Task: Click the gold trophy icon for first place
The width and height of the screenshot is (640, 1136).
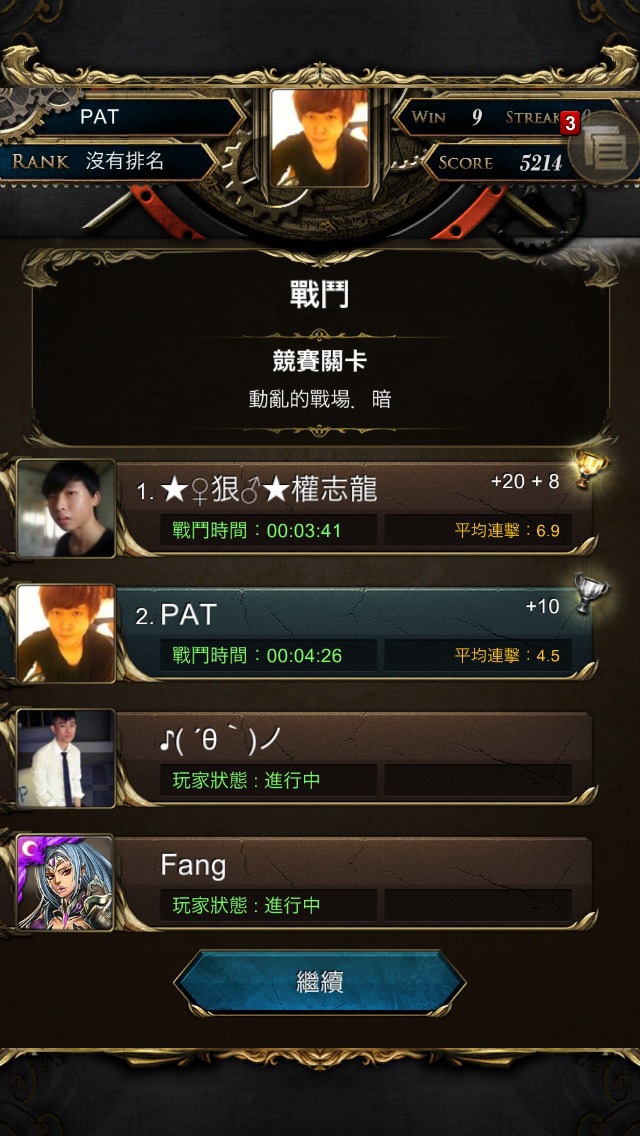Action: [x=590, y=470]
